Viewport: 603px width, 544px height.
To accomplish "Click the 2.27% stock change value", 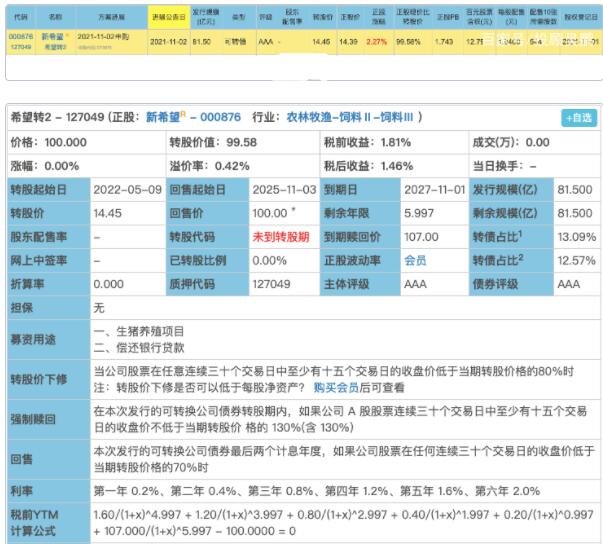I will pos(376,42).
